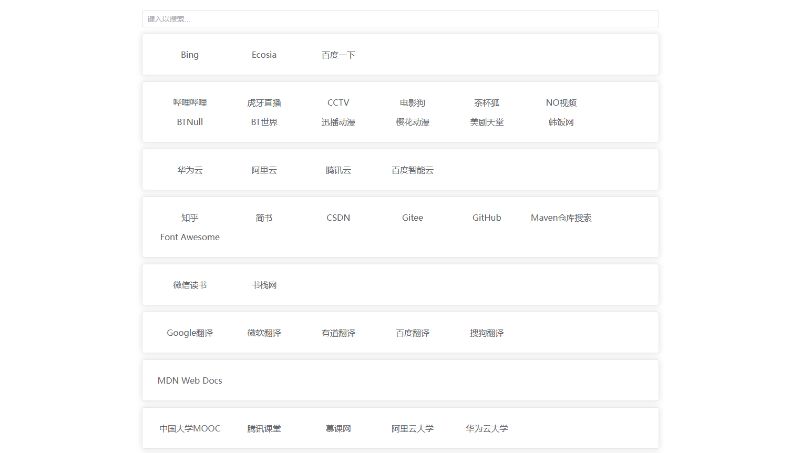This screenshot has height=453, width=800.
Task: Go to the CCTV video link
Action: coord(338,103)
